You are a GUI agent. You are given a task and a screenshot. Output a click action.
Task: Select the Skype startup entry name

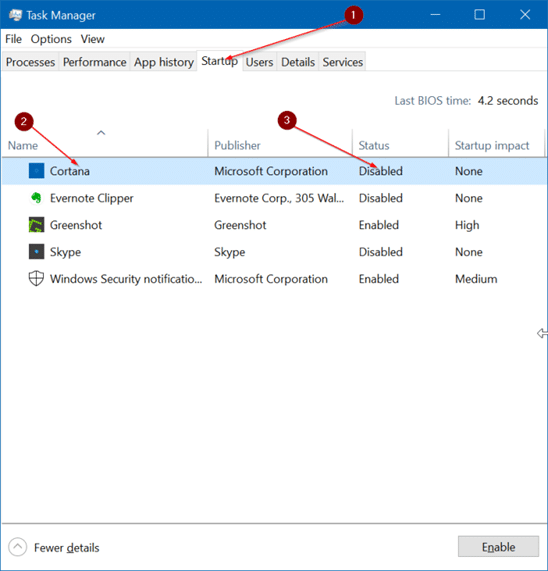[x=65, y=252]
